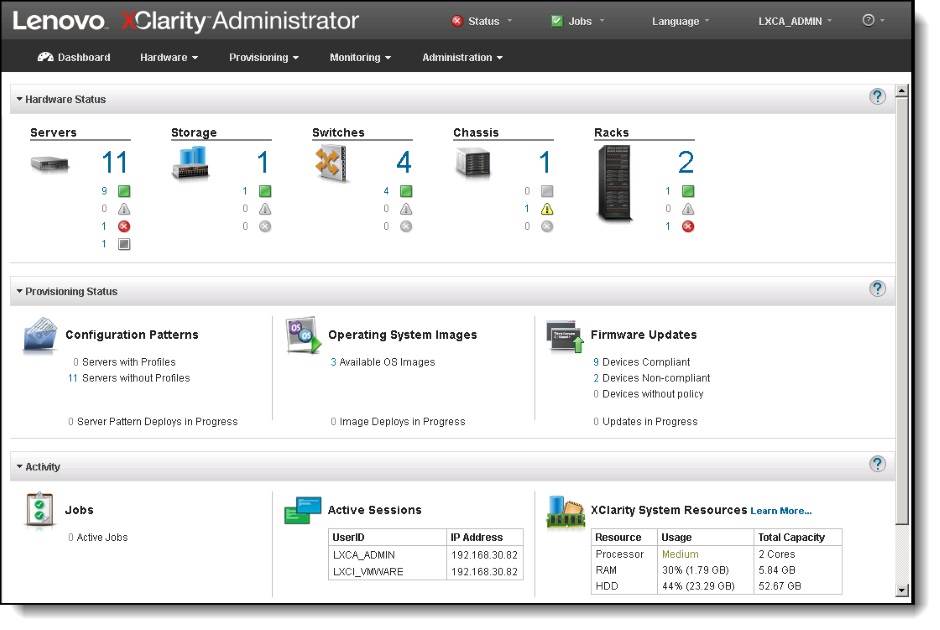Open help for Hardware Status section

coord(877,97)
